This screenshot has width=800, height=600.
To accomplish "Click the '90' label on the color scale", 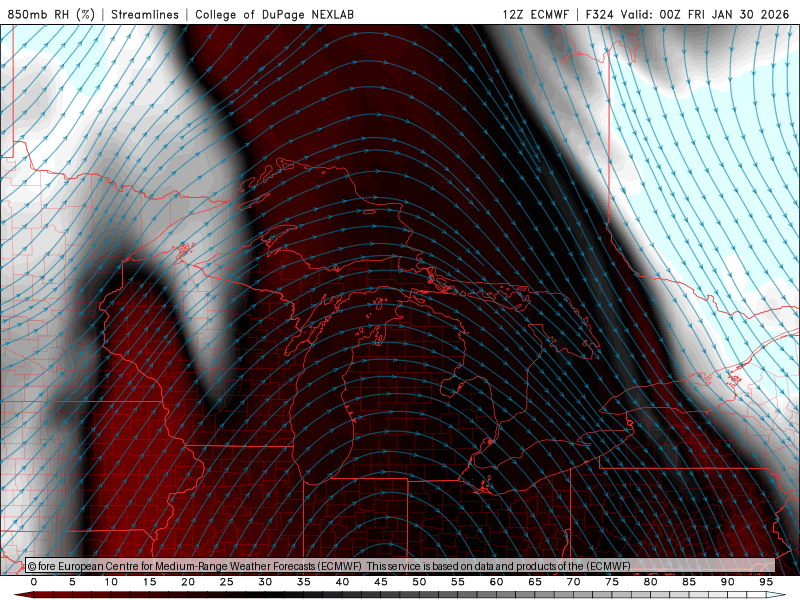I will coord(728,582).
